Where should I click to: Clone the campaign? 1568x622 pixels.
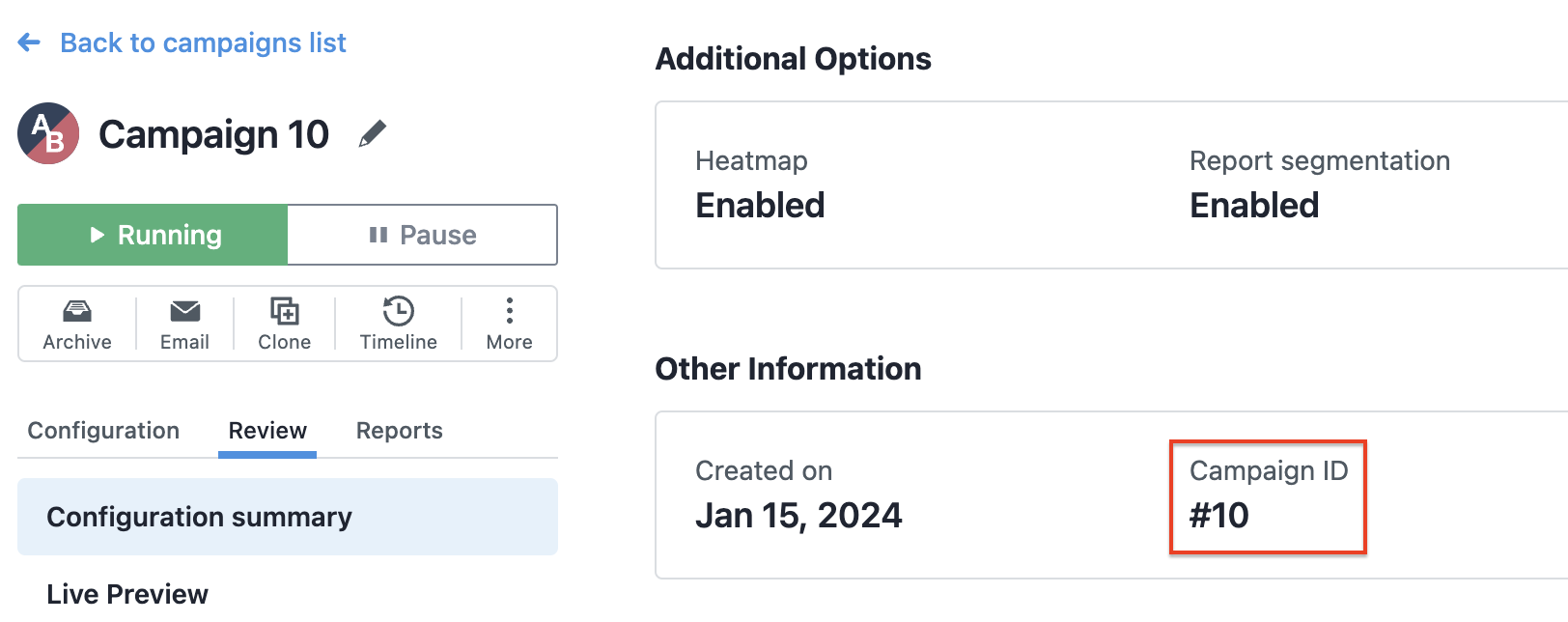(x=285, y=325)
